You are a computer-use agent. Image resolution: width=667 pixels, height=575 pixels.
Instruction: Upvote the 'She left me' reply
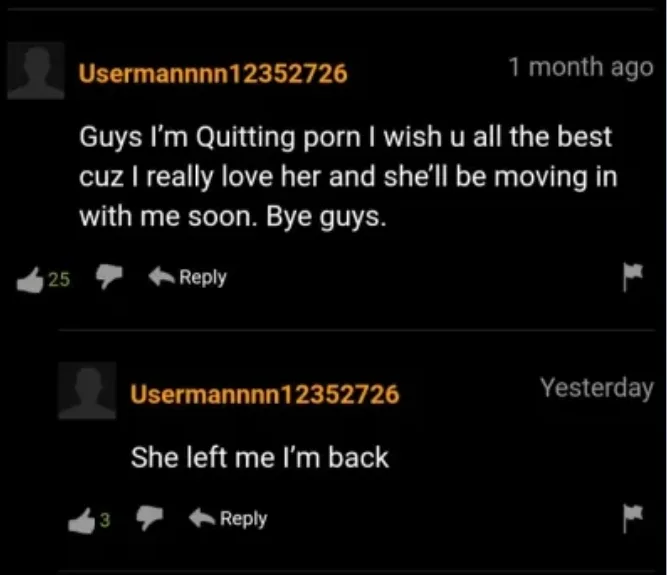pos(81,521)
